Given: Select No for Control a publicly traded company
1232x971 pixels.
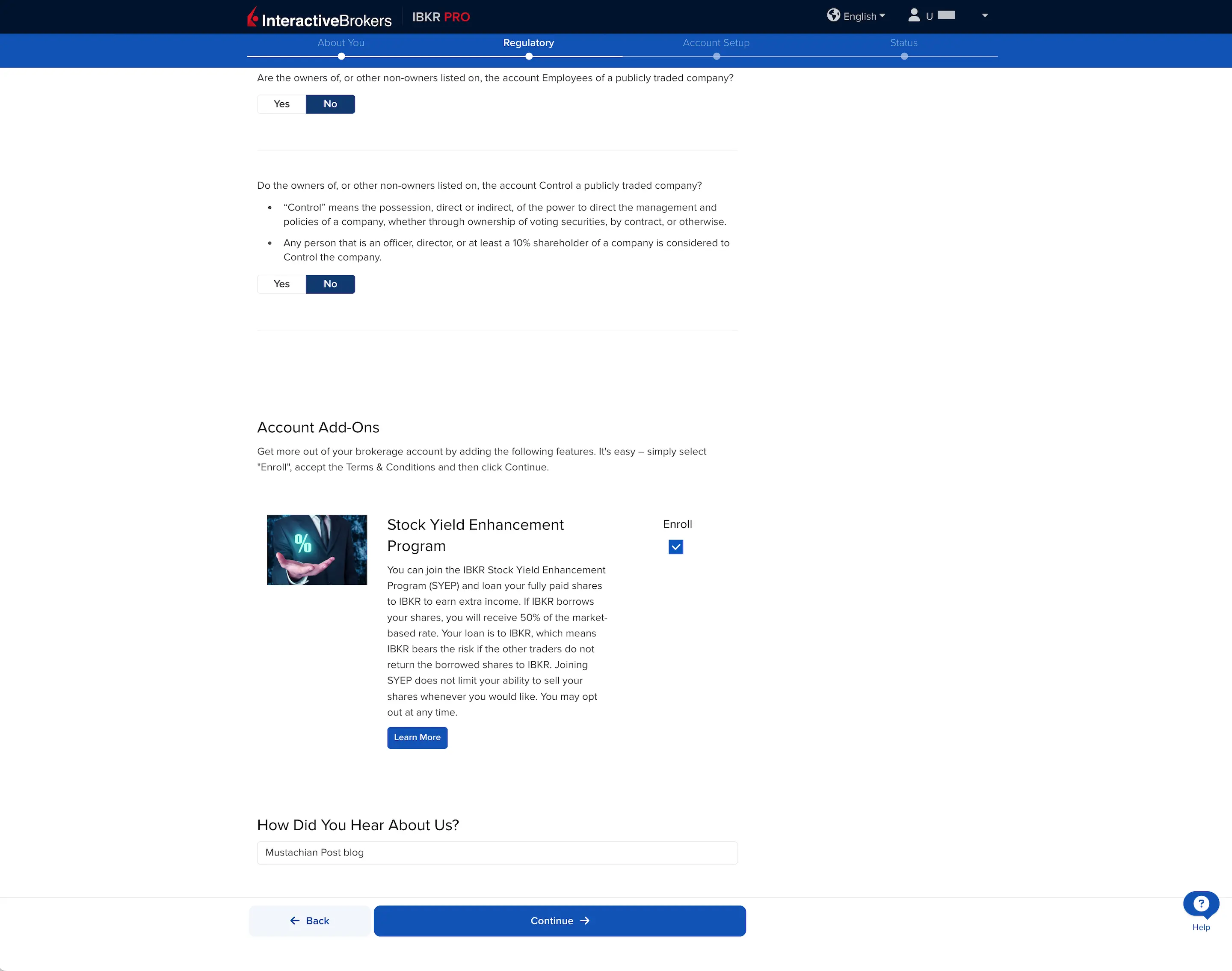Looking at the screenshot, I should (330, 284).
